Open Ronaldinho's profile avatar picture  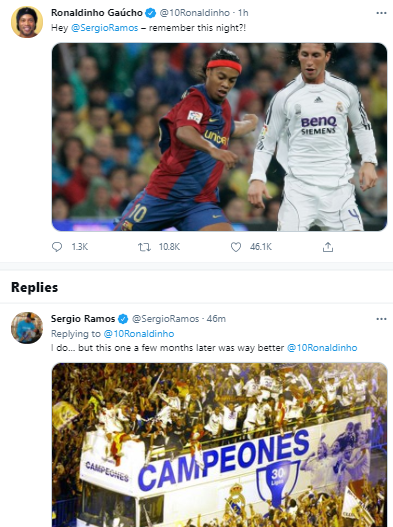point(27,22)
